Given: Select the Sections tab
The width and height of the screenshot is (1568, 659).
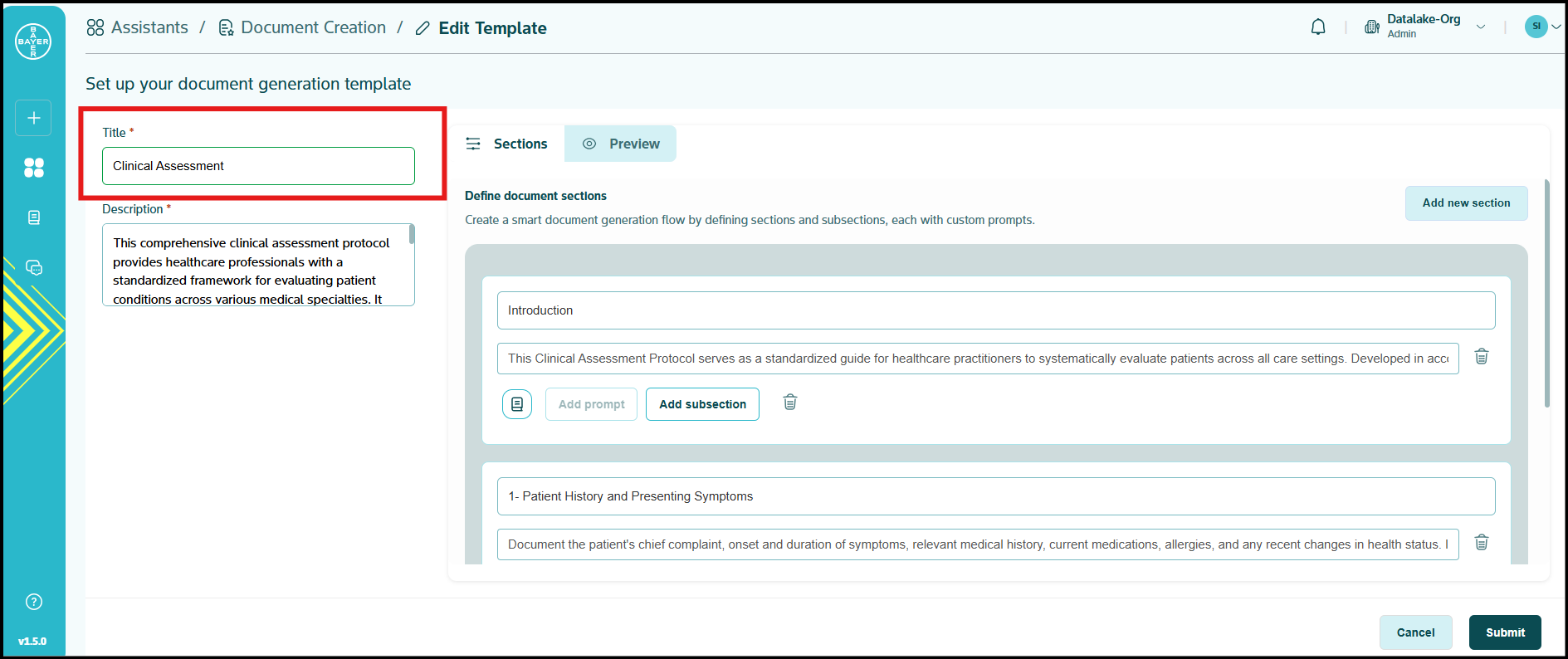Looking at the screenshot, I should (506, 144).
